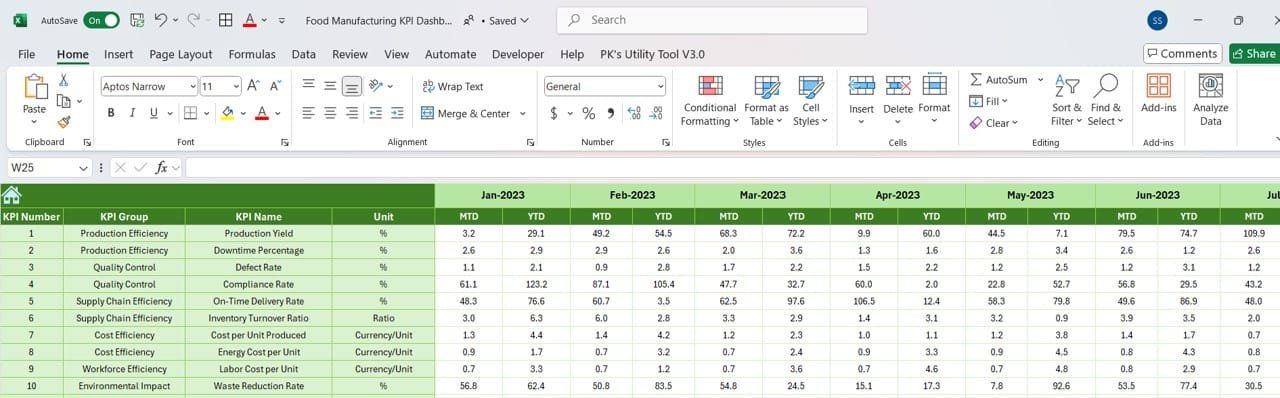The image size is (1280, 398).
Task: Click the Add-ins icon
Action: pyautogui.click(x=1158, y=94)
